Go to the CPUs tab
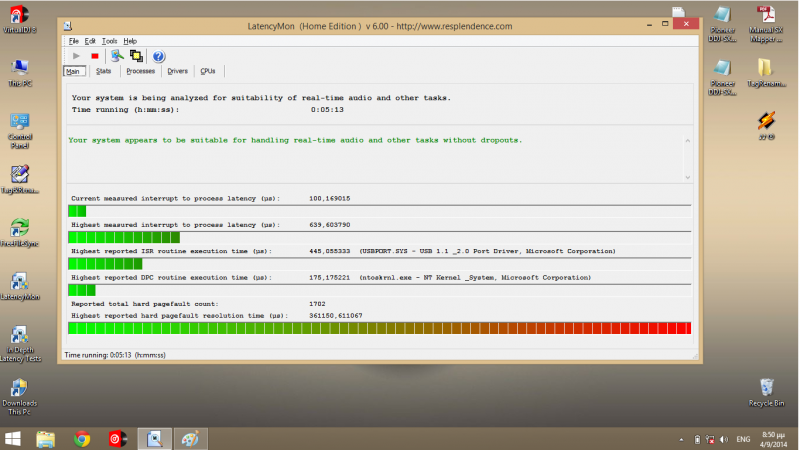This screenshot has height=450, width=800. [208, 71]
